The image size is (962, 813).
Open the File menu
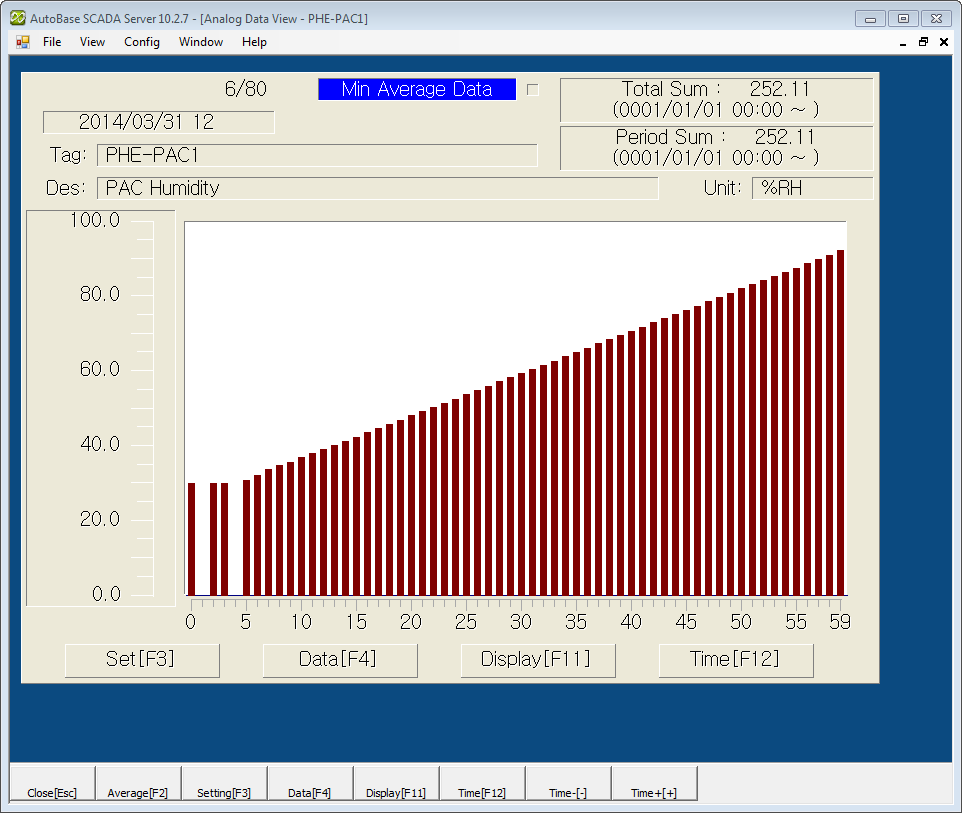(x=52, y=42)
